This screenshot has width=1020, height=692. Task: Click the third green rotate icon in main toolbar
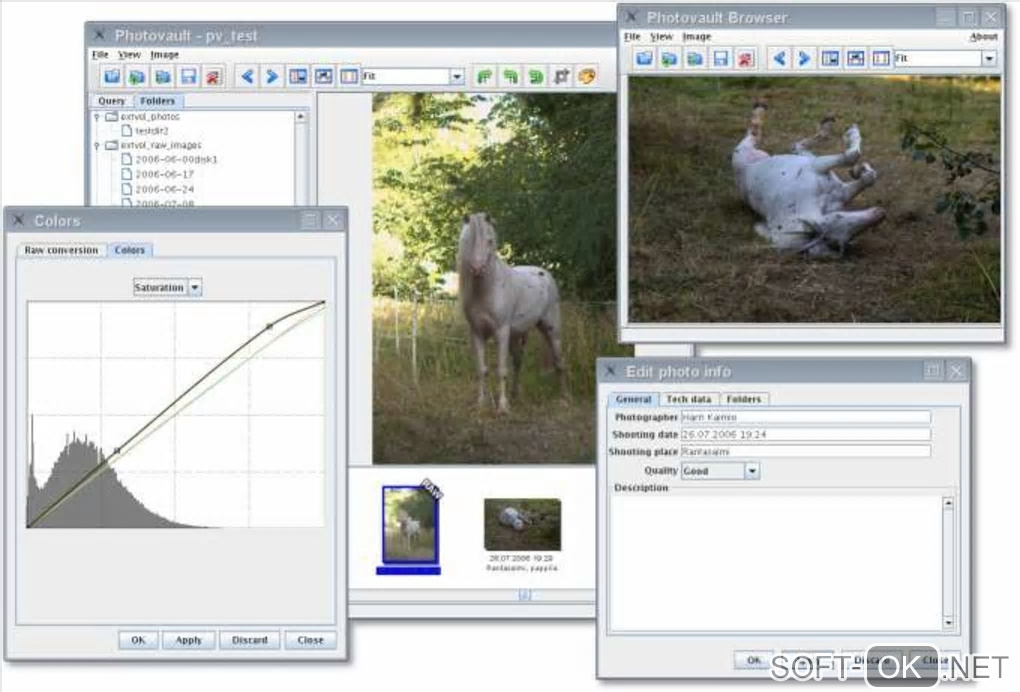(535, 77)
